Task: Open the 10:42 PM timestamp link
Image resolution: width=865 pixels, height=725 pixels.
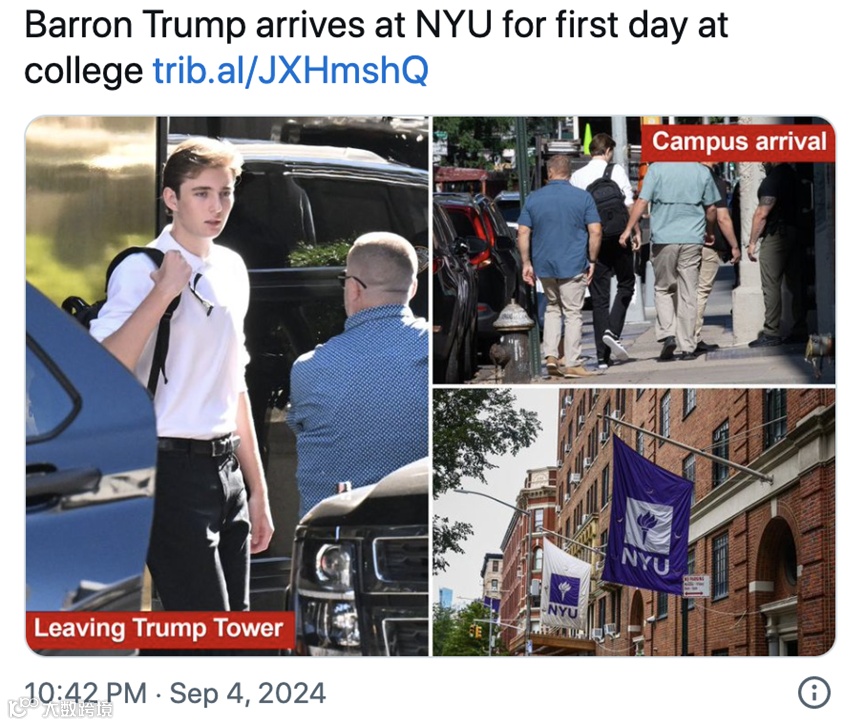Action: 86,694
